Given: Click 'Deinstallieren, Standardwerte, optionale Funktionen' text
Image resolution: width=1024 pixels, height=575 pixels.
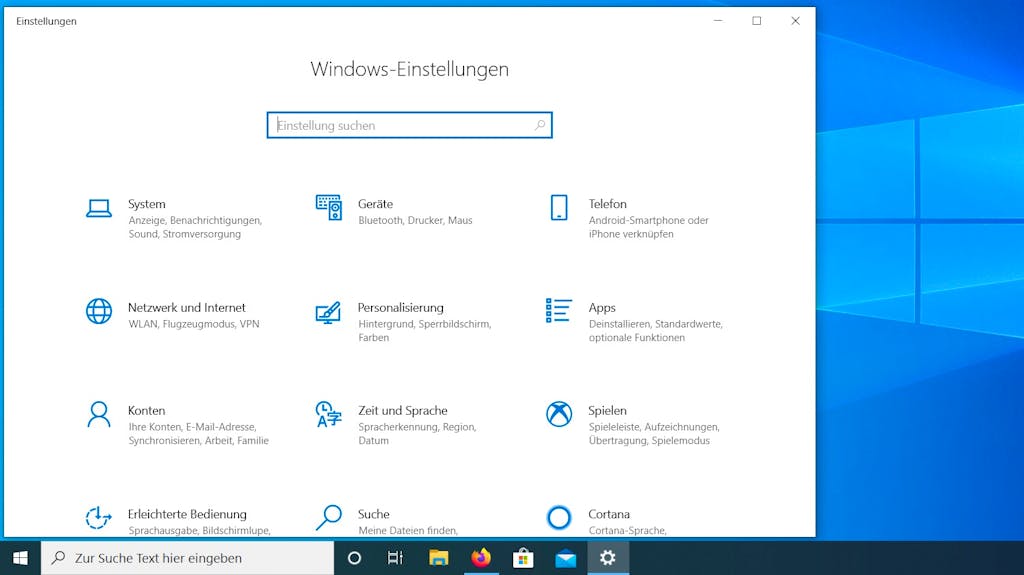Looking at the screenshot, I should point(656,331).
